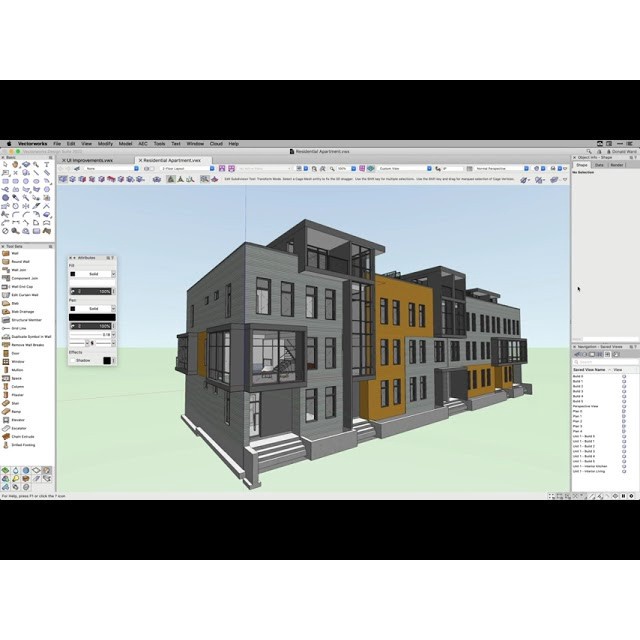Toggle view icon for Perspective View
The height and width of the screenshot is (640, 640).
[624, 406]
